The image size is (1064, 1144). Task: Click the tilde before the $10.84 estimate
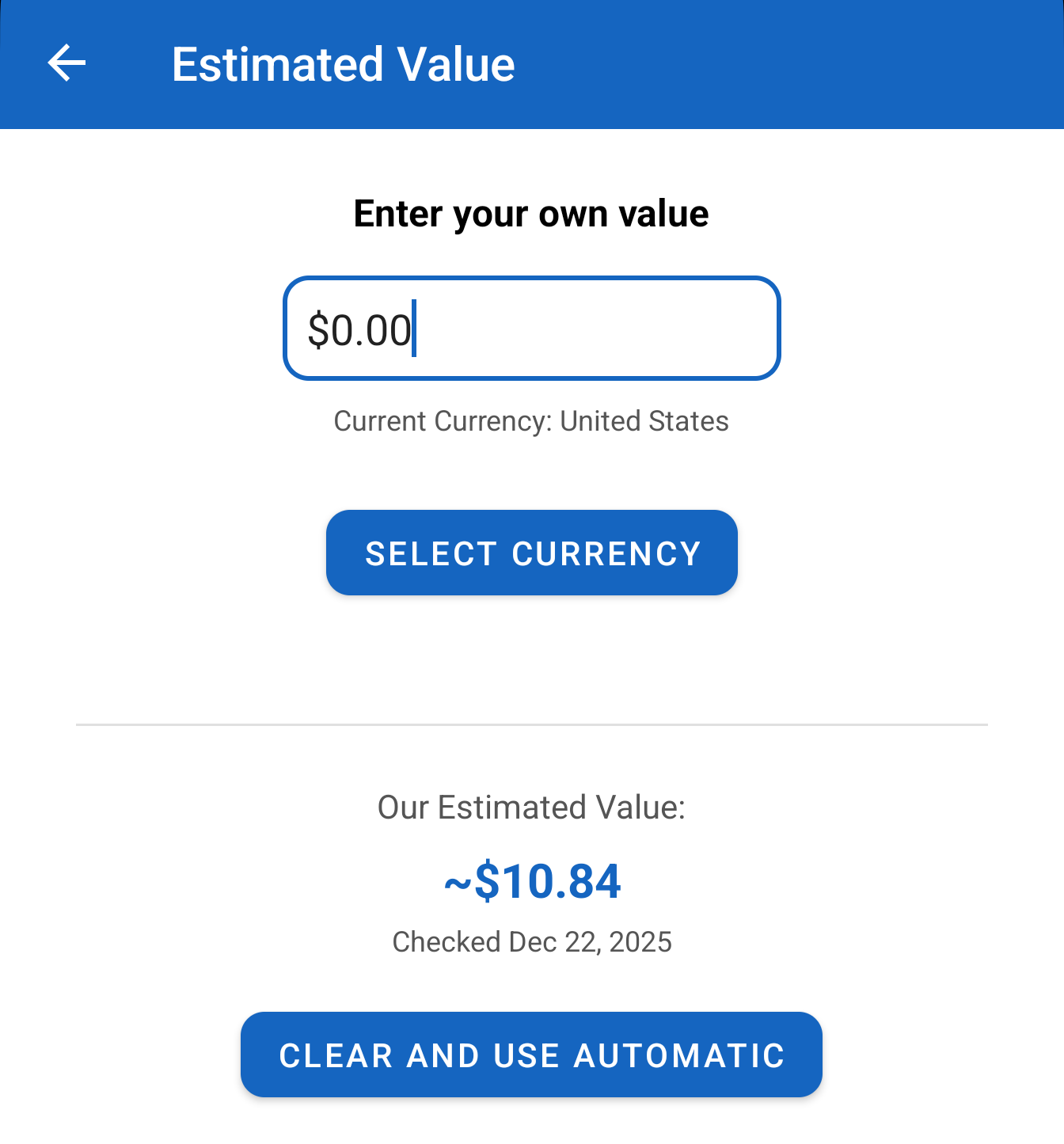pyautogui.click(x=458, y=884)
